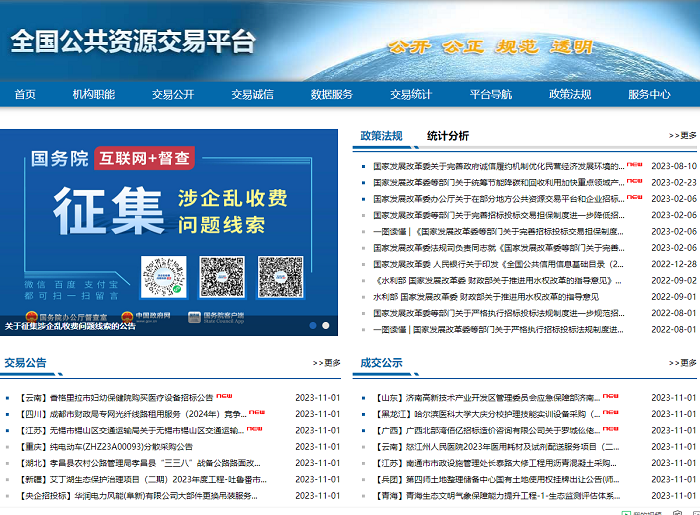
Task: Open the policy item dated 2023-02-23
Action: (x=499, y=183)
